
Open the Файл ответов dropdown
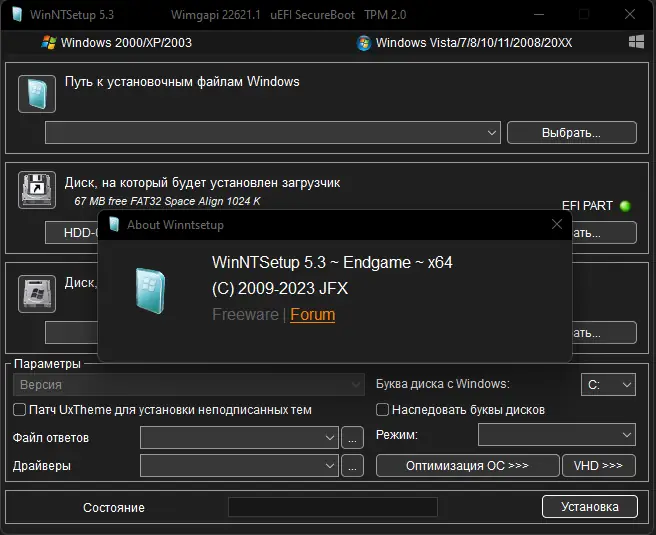[x=239, y=438]
